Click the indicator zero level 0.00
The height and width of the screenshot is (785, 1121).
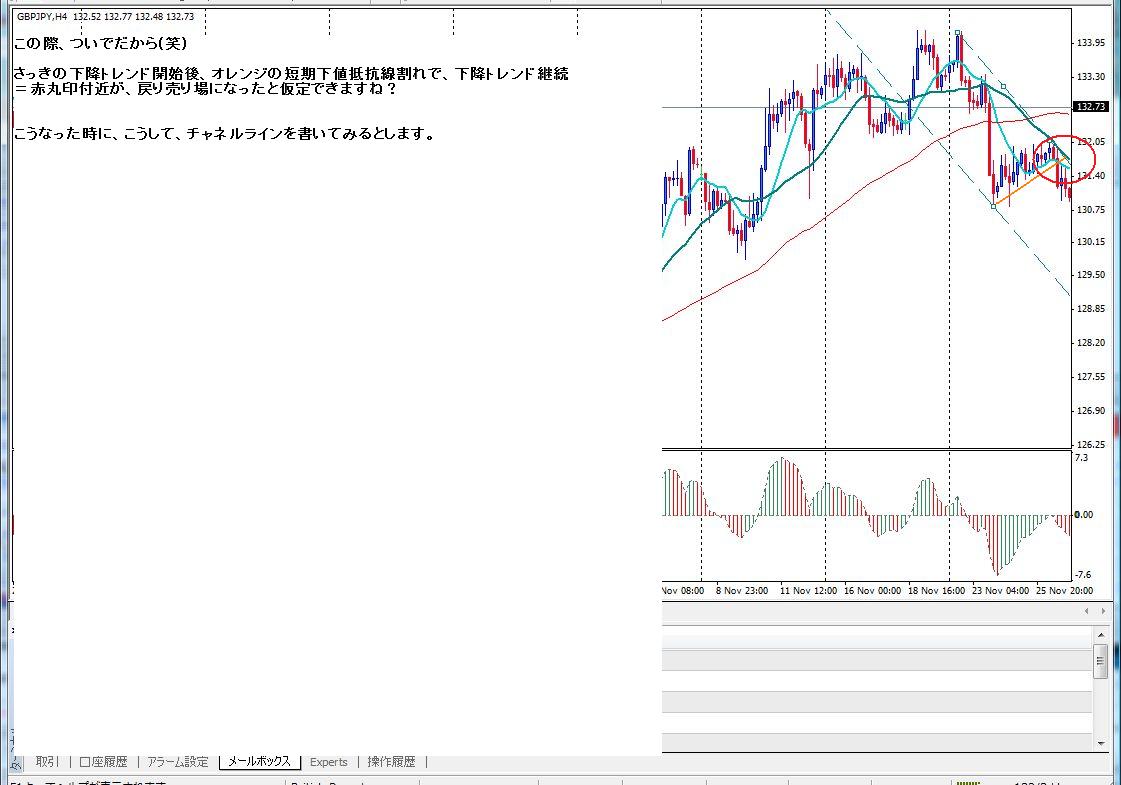(1083, 515)
